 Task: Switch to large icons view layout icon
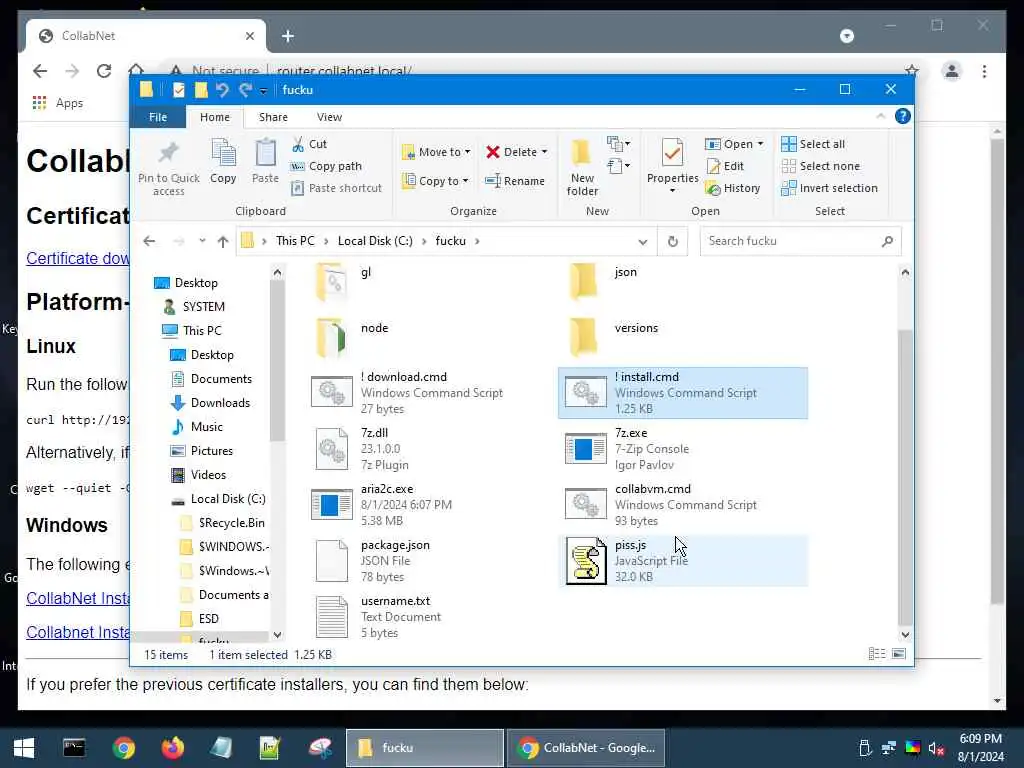tap(899, 654)
